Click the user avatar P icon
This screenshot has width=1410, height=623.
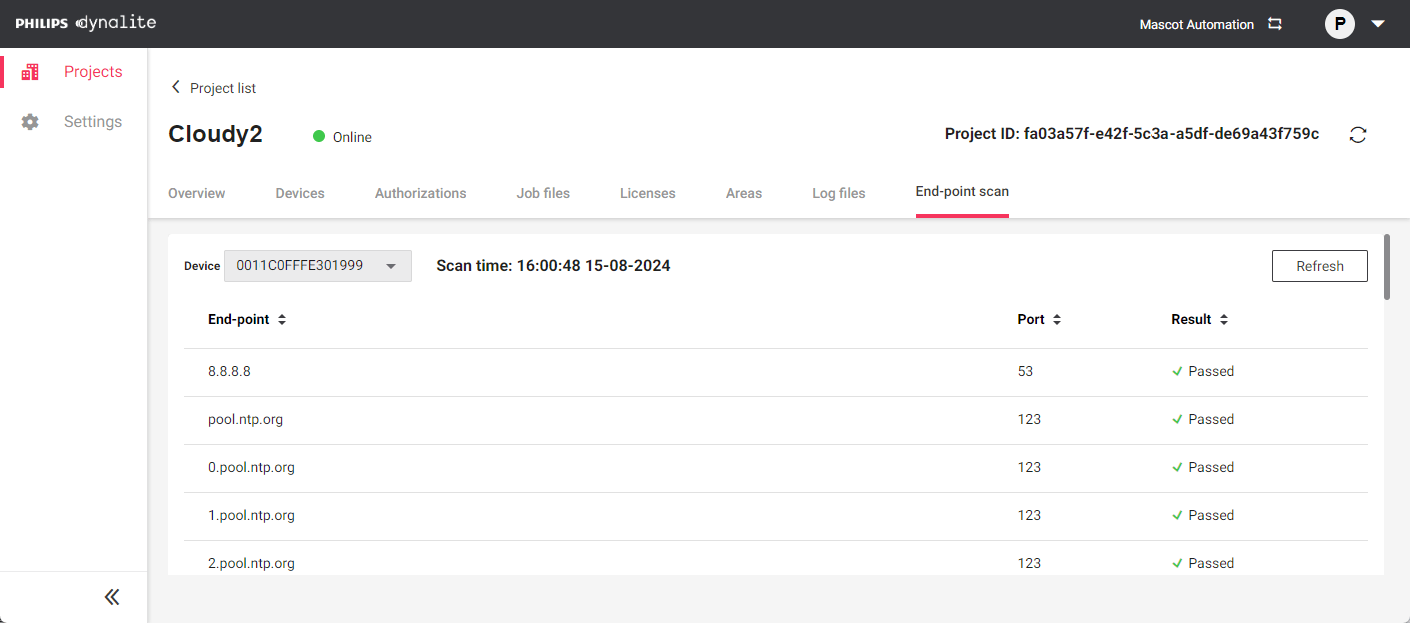click(1339, 24)
